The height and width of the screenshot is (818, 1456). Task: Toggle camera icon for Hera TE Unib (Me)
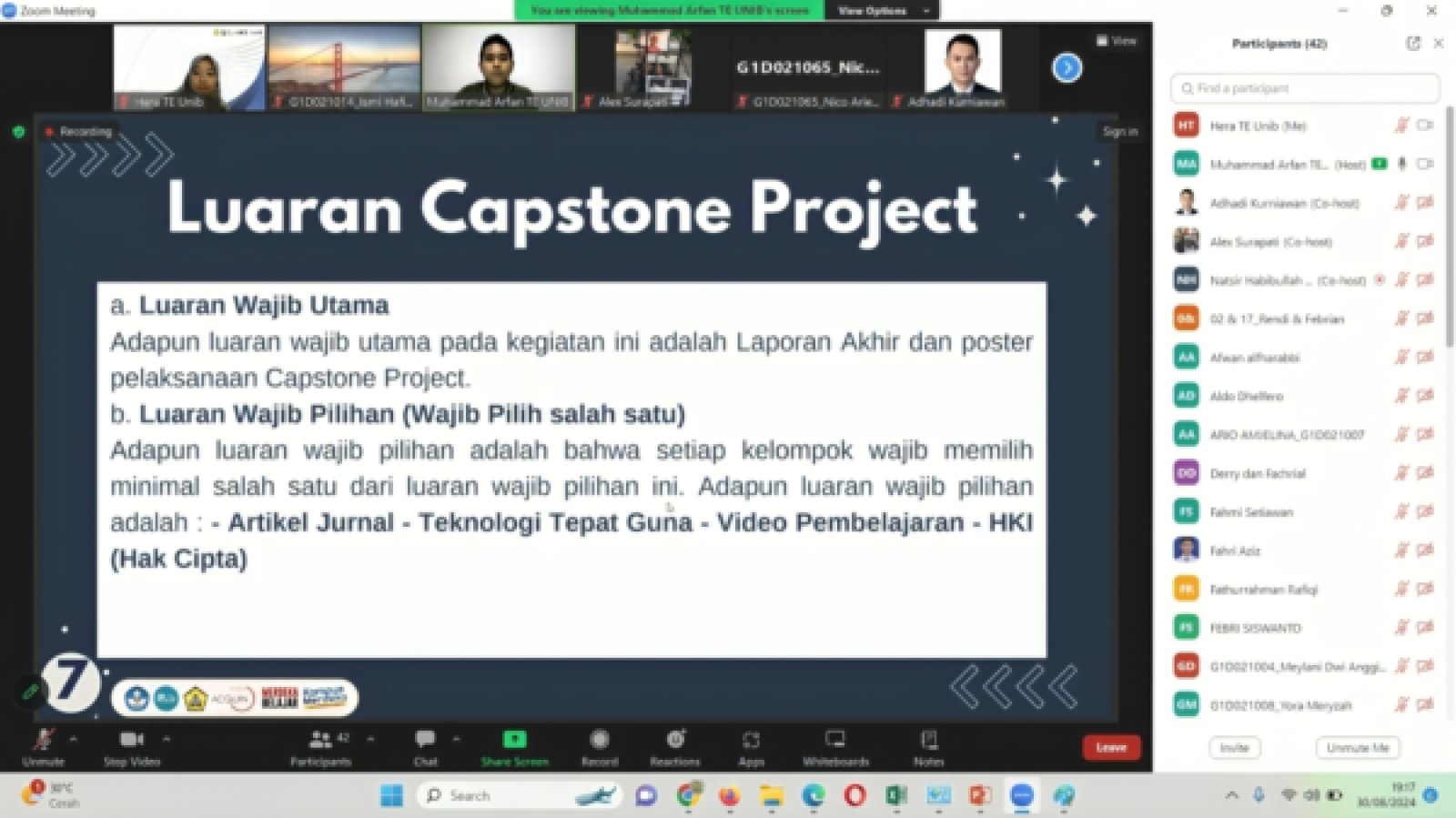coord(1425,126)
